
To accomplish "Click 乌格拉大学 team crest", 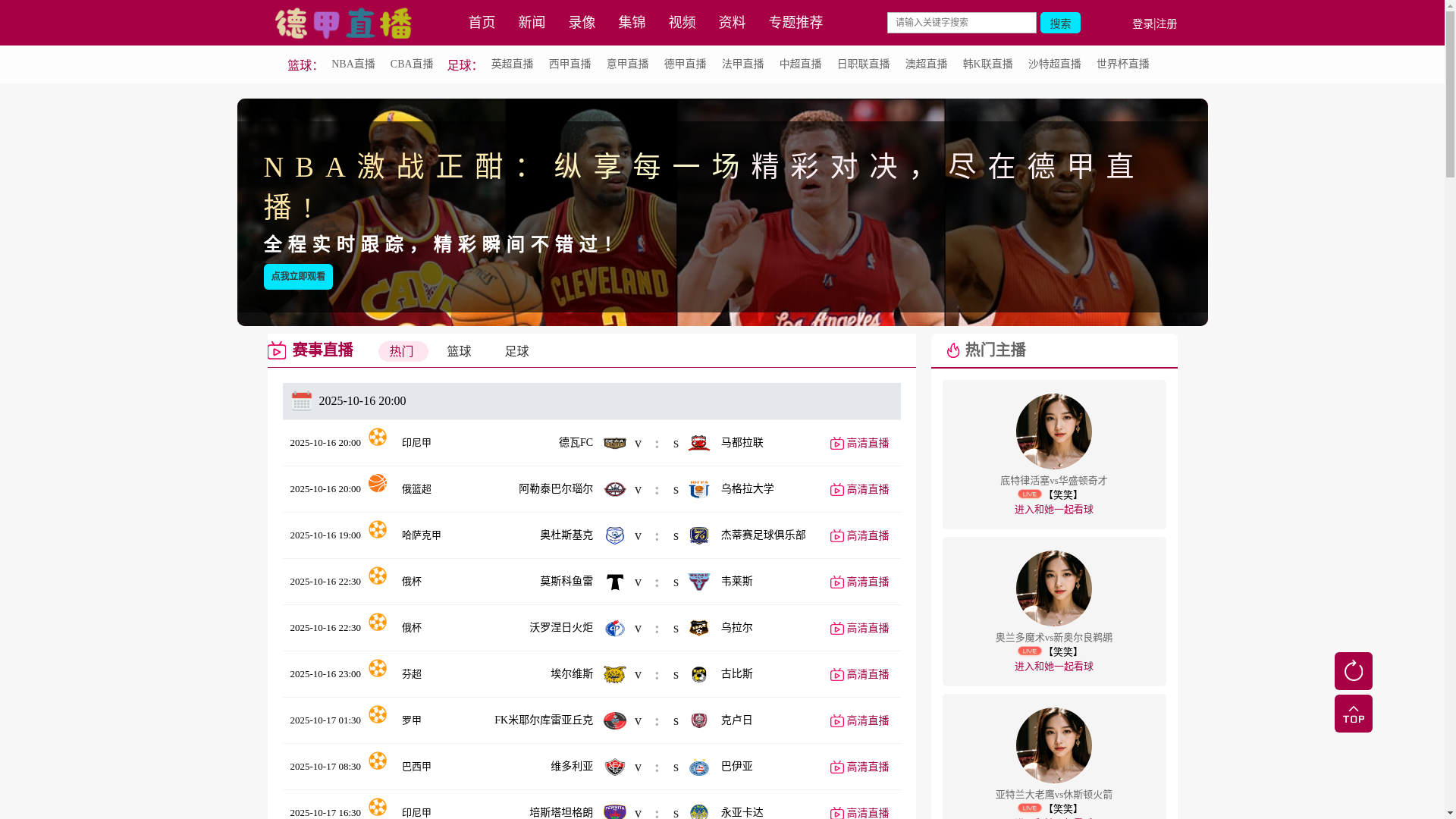I will [x=698, y=489].
